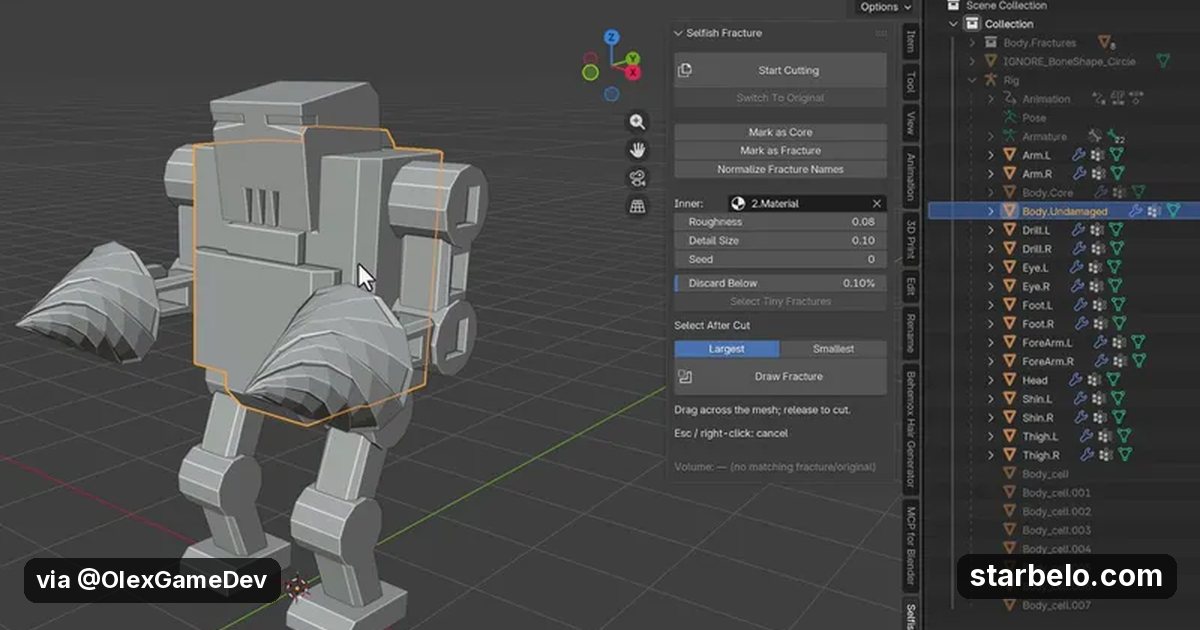Image resolution: width=1200 pixels, height=630 pixels.
Task: Switch perspective/orthographic with the grid icon
Action: 637,206
